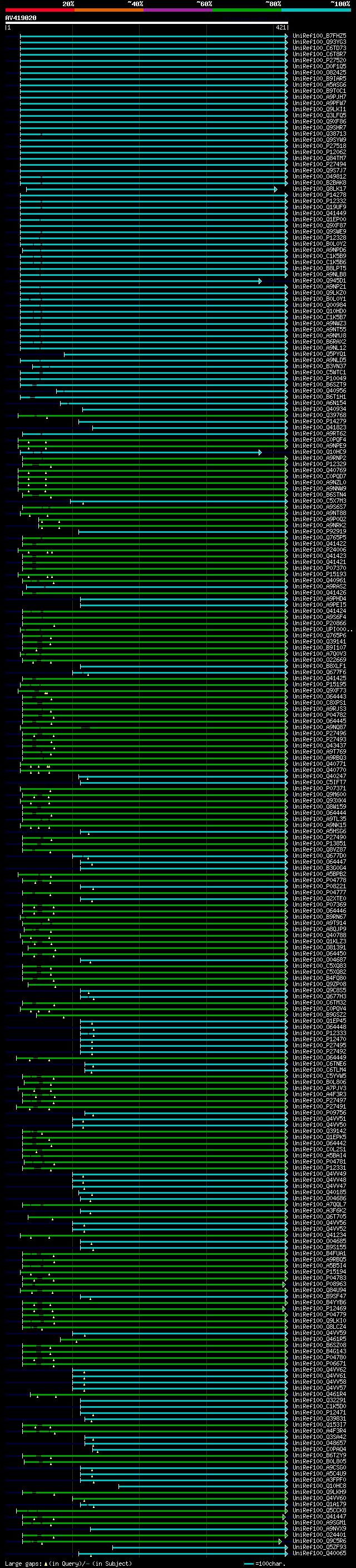The image size is (356, 1568).
Task: Click the label UniRef100_B0L805
Action: [x=319, y=1461]
